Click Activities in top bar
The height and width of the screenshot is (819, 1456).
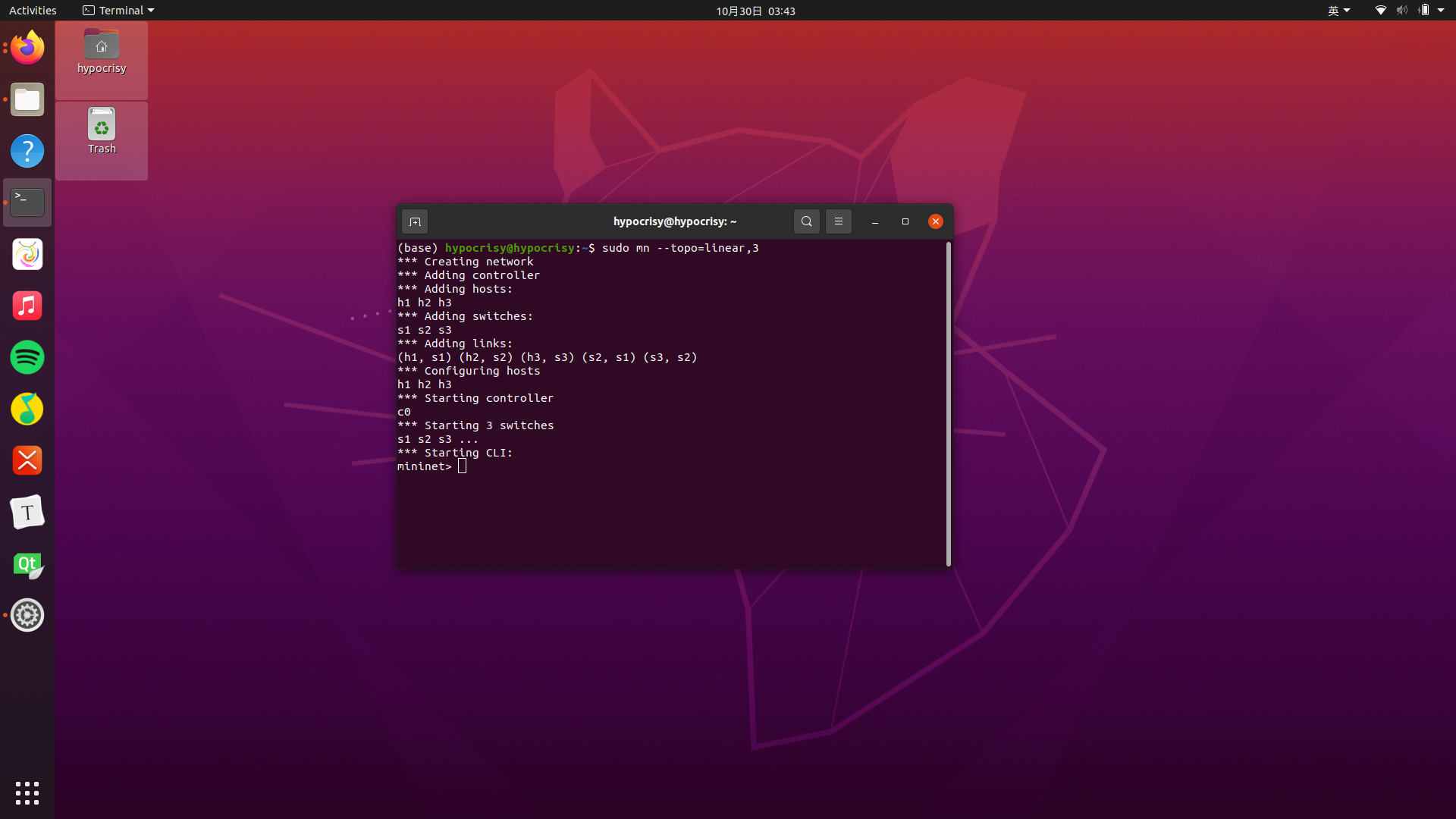pos(33,11)
